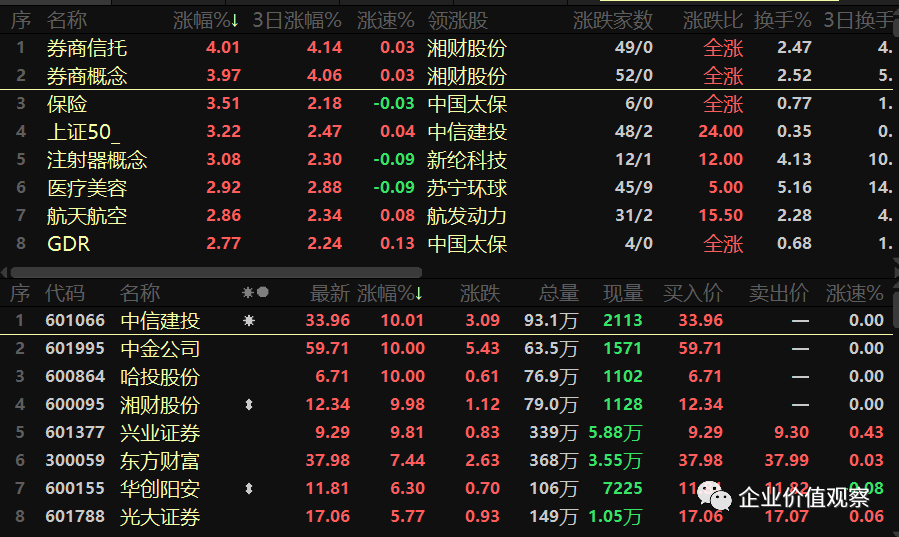This screenshot has width=899, height=537.
Task: Click the star-dot marker column header icon
Action: (x=255, y=293)
